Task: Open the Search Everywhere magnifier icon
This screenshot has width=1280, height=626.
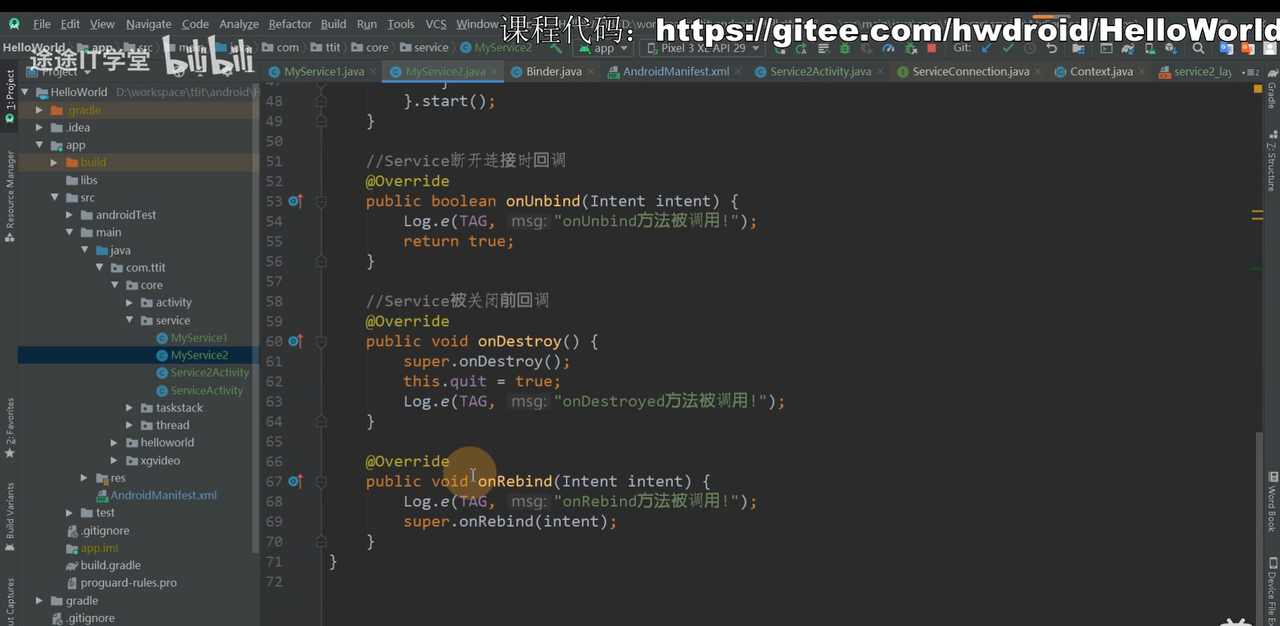Action: (x=1198, y=48)
